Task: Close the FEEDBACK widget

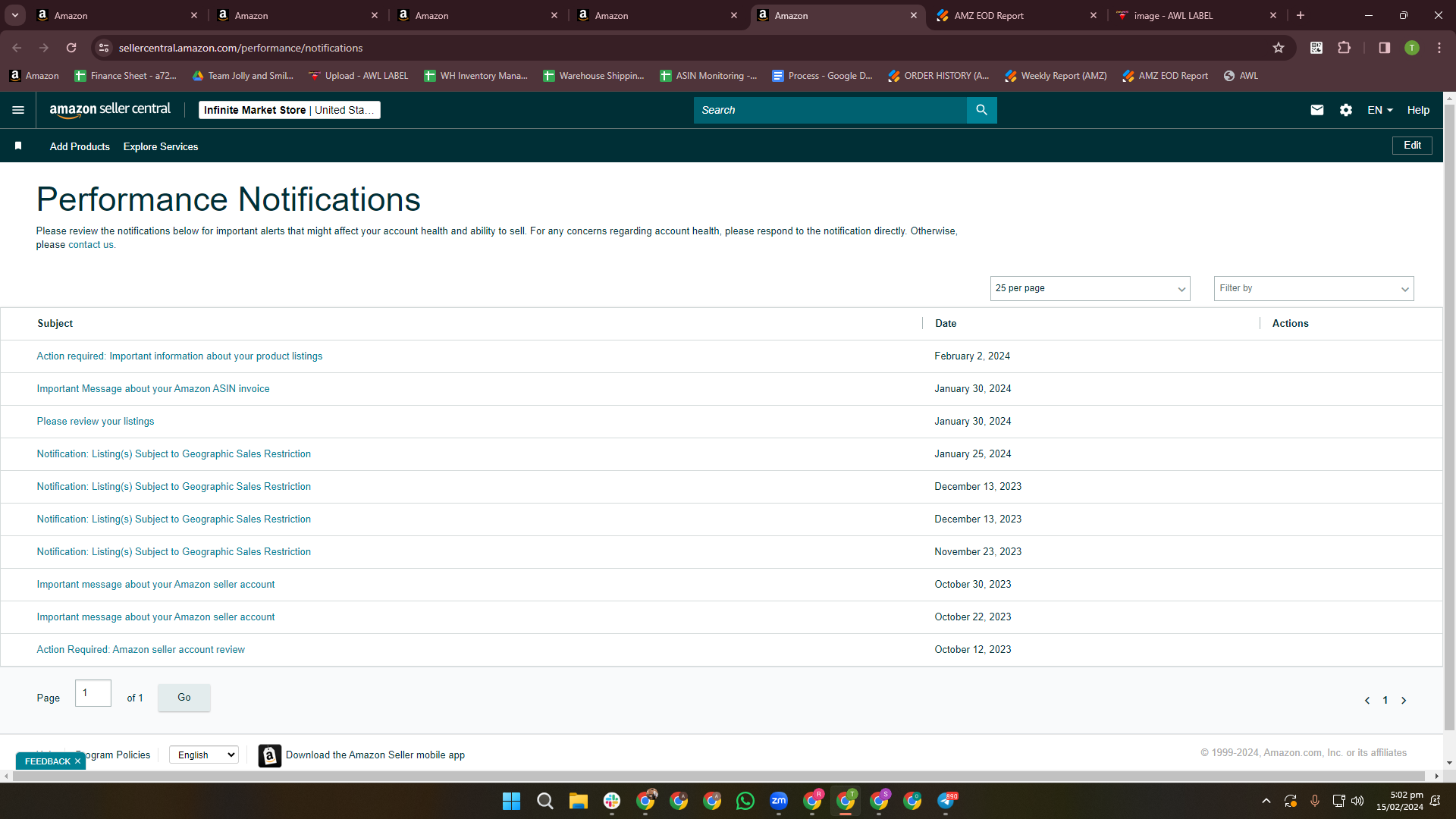Action: click(x=77, y=761)
